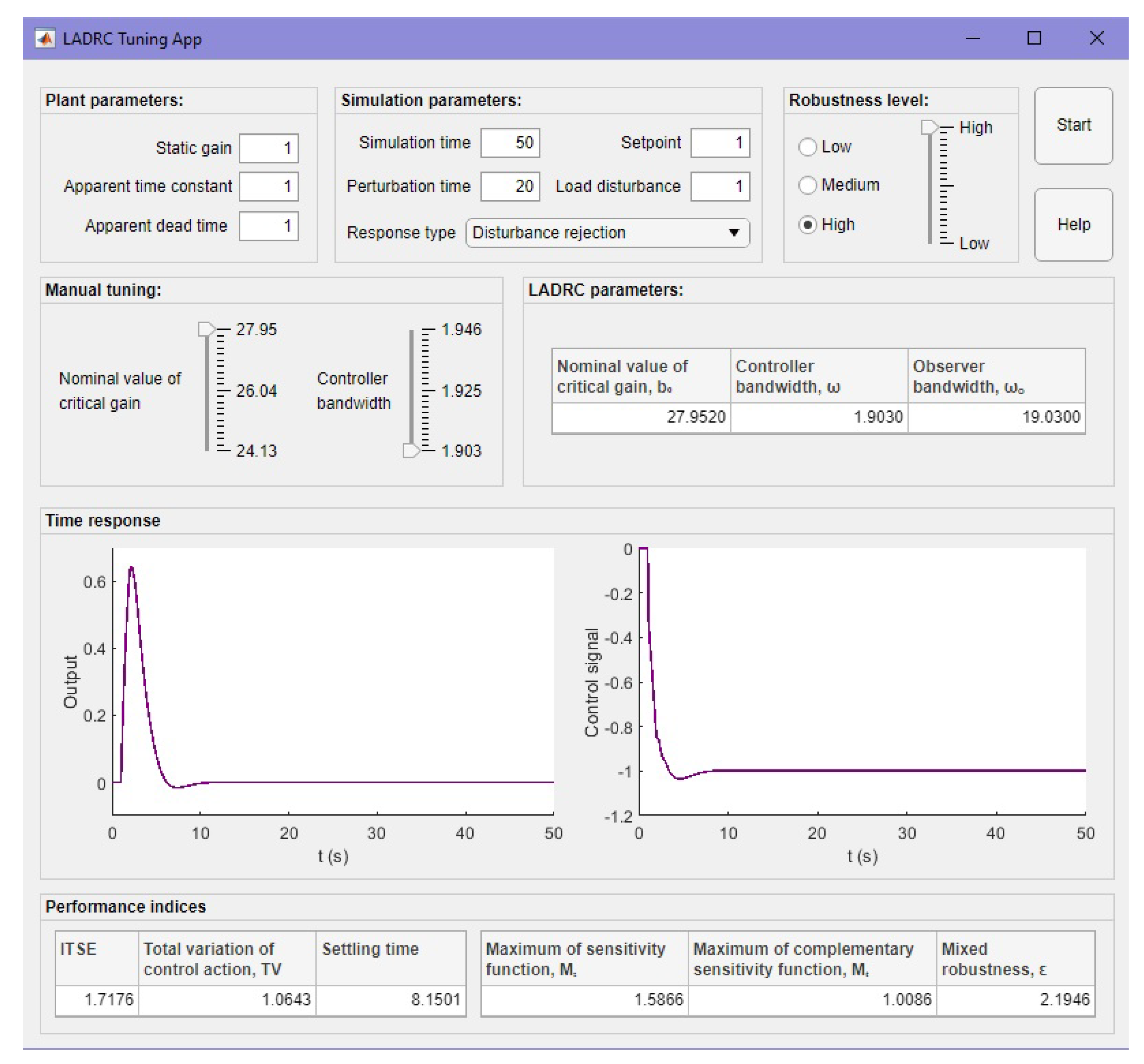1144x1064 pixels.
Task: Focus the Apparent dead time field
Action: (269, 226)
